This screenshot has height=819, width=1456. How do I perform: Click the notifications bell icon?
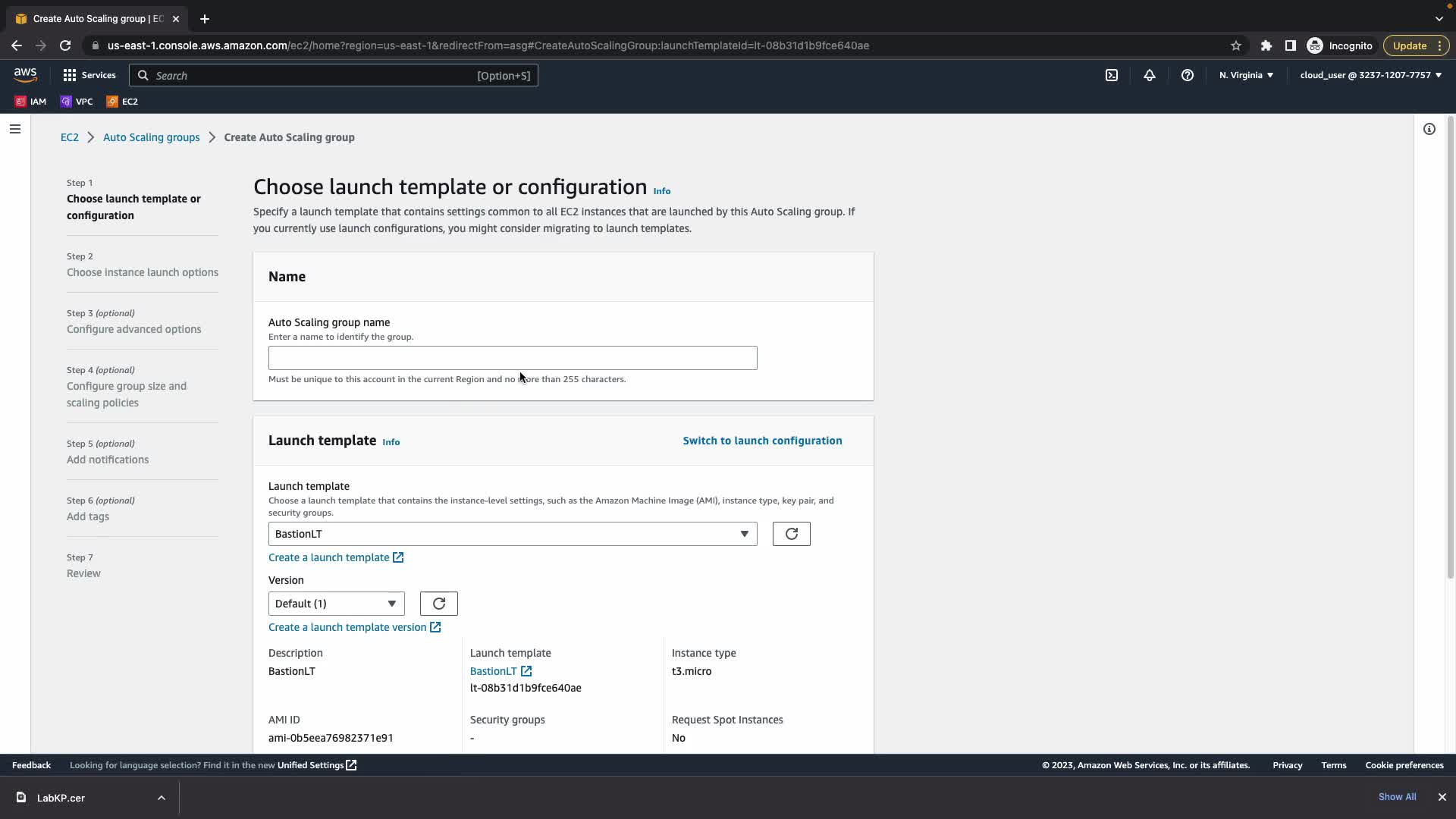[1150, 75]
